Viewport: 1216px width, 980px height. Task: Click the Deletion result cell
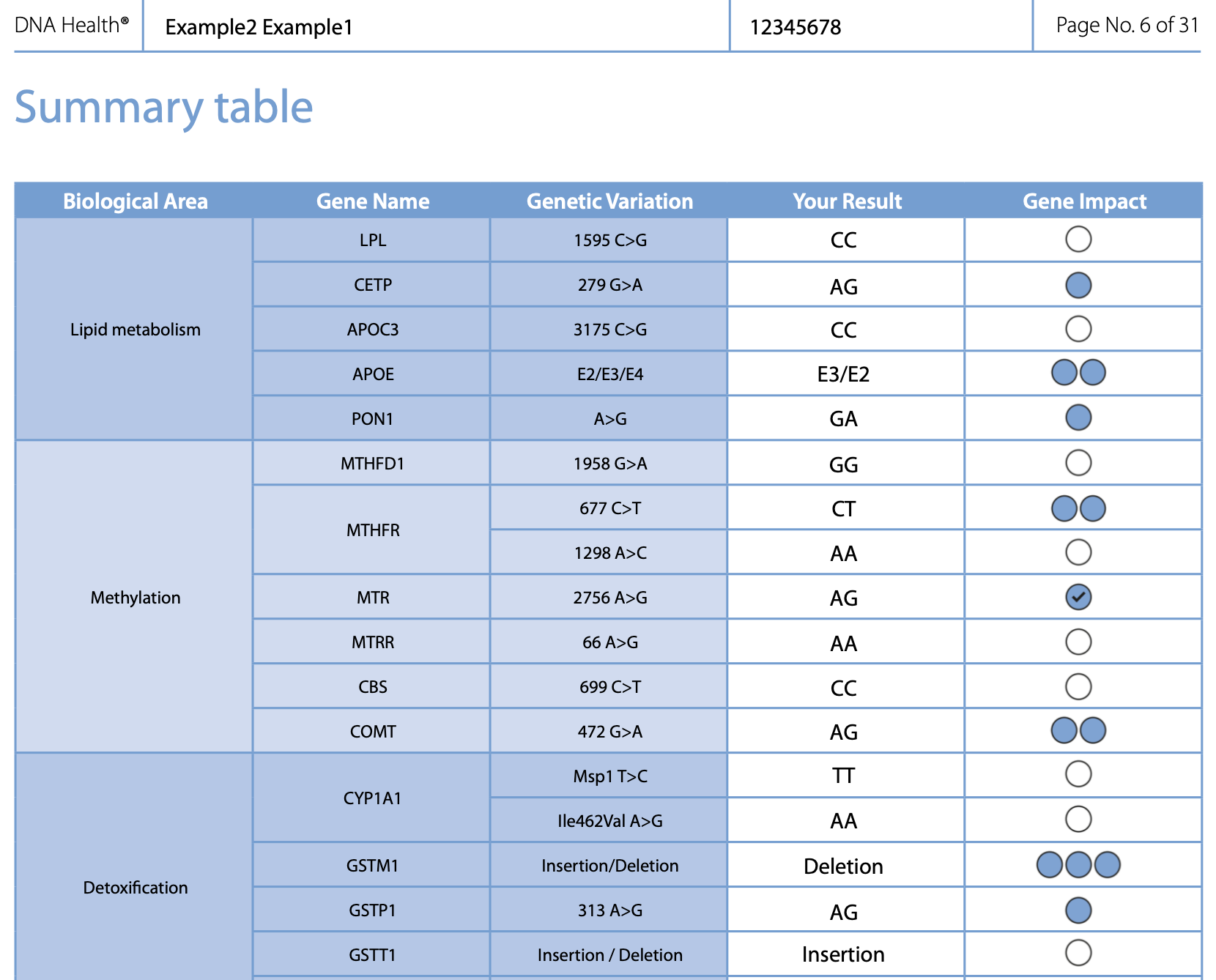(846, 866)
